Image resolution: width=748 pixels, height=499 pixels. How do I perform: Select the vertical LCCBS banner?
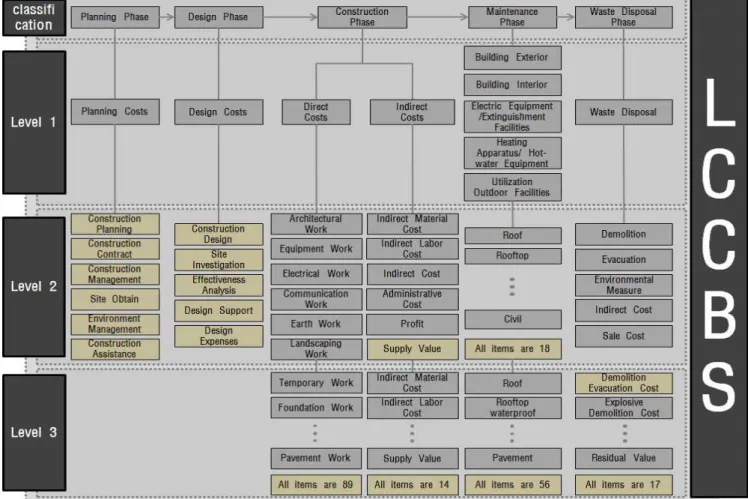pos(719,249)
